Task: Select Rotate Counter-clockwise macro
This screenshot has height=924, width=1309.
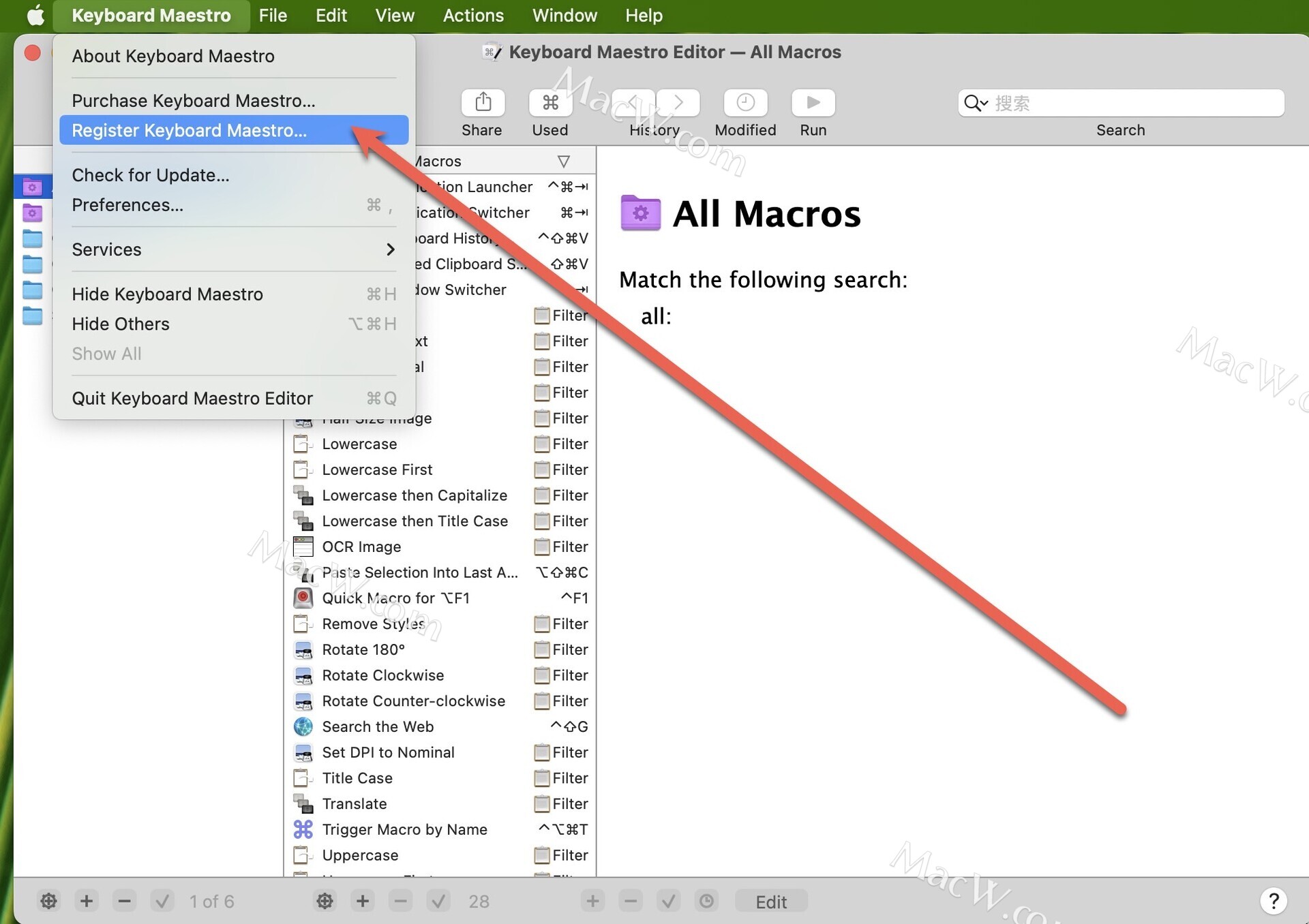Action: click(440, 701)
